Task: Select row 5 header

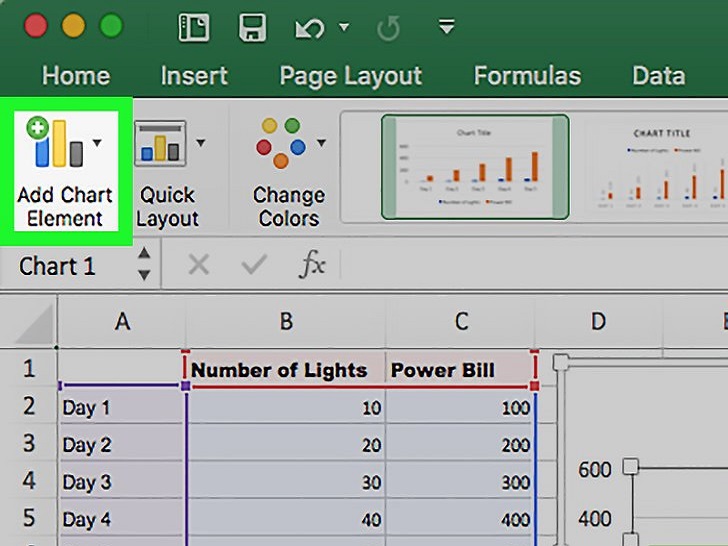Action: pyautogui.click(x=29, y=517)
